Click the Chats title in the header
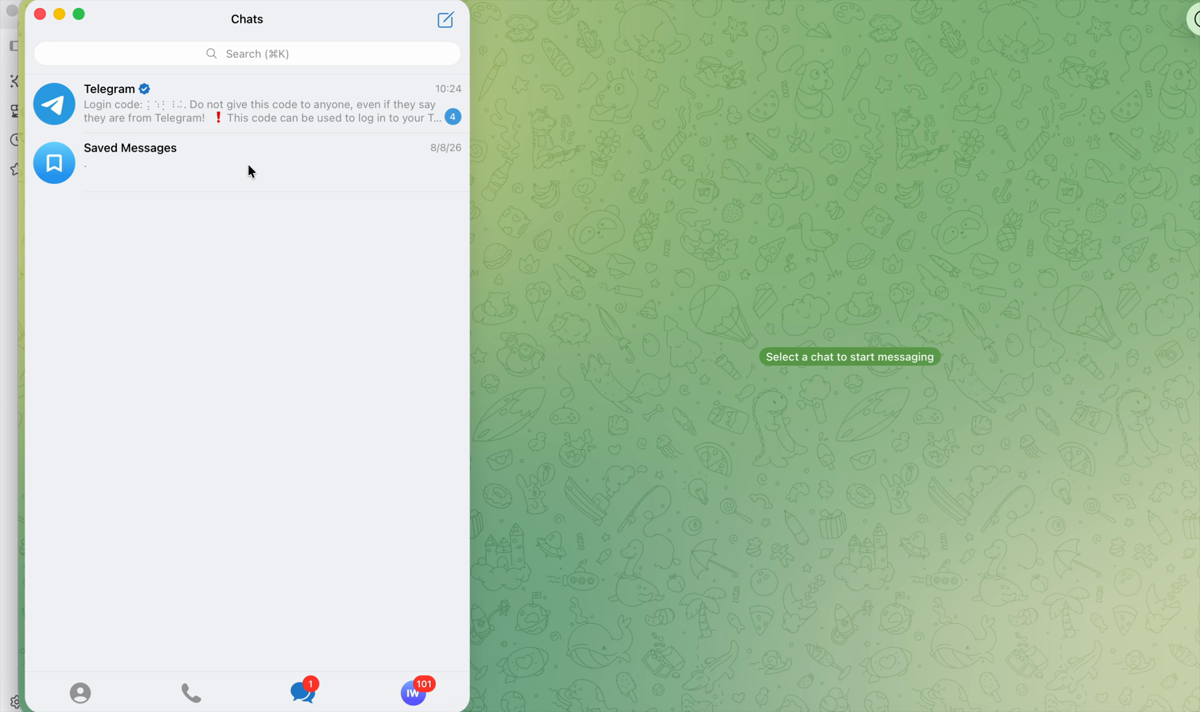1200x712 pixels. point(247,19)
